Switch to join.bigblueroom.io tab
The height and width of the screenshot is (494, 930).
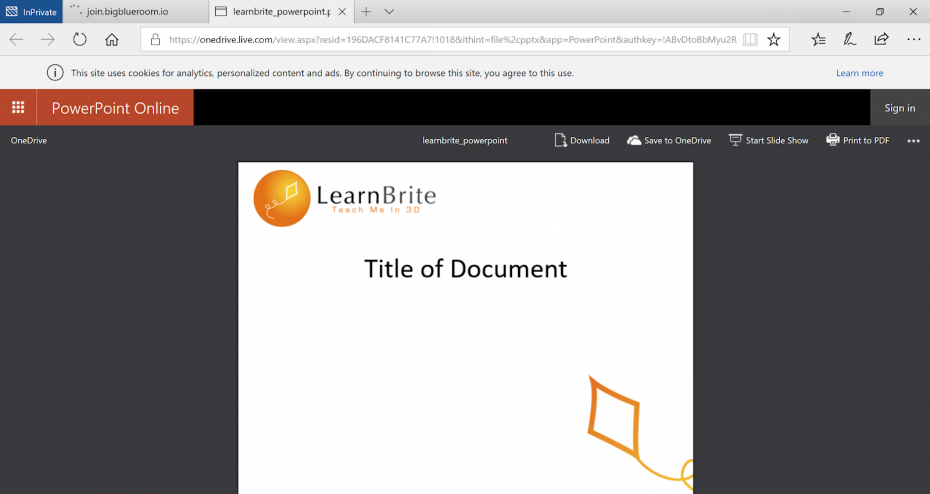(x=135, y=12)
